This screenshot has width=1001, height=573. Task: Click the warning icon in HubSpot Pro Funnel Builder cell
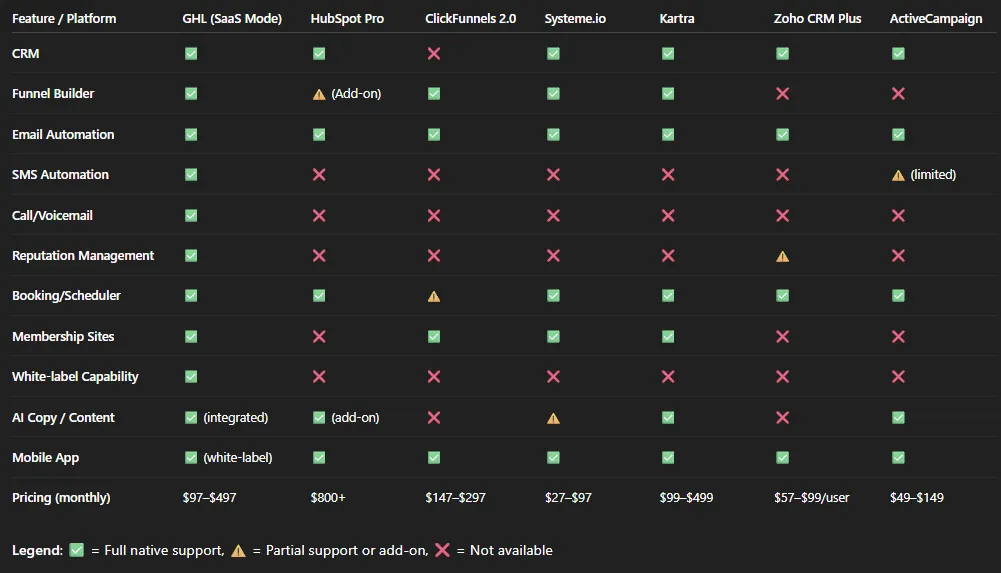[x=319, y=94]
